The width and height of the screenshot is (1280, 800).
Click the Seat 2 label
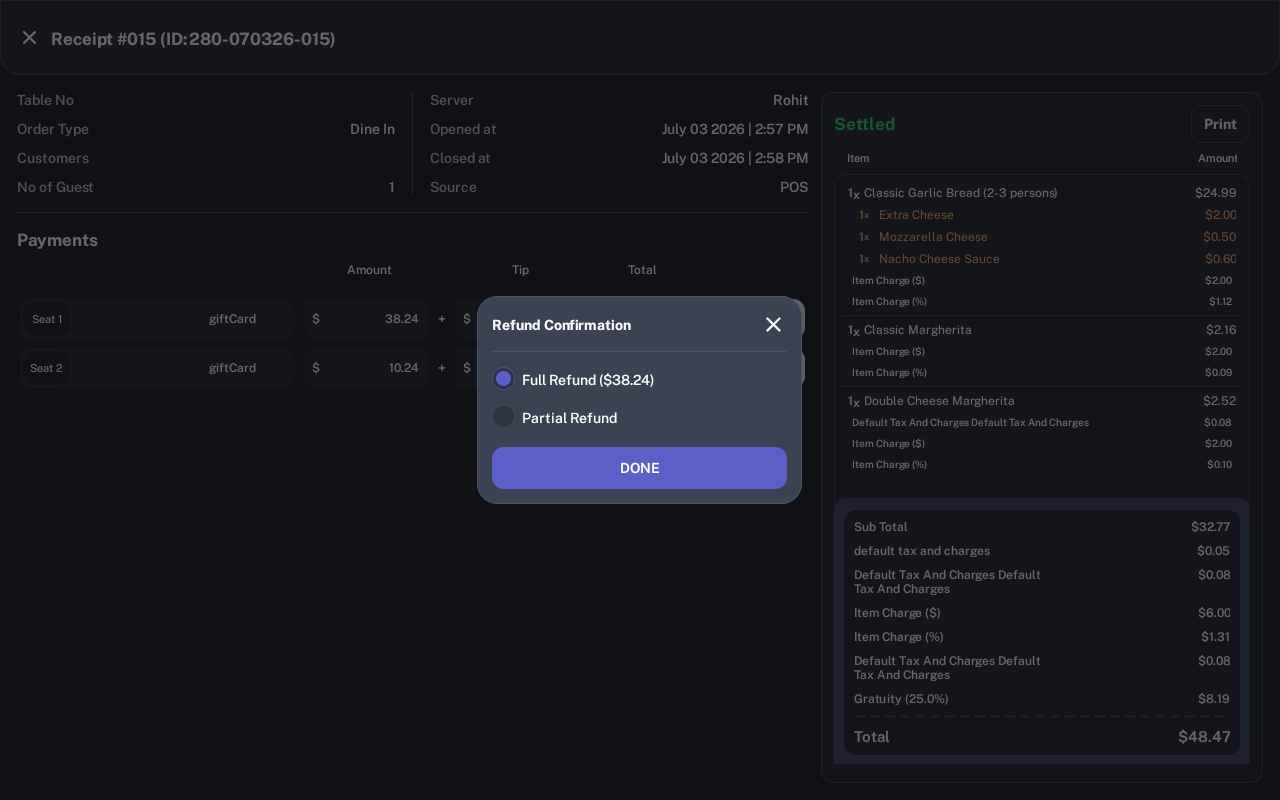46,368
